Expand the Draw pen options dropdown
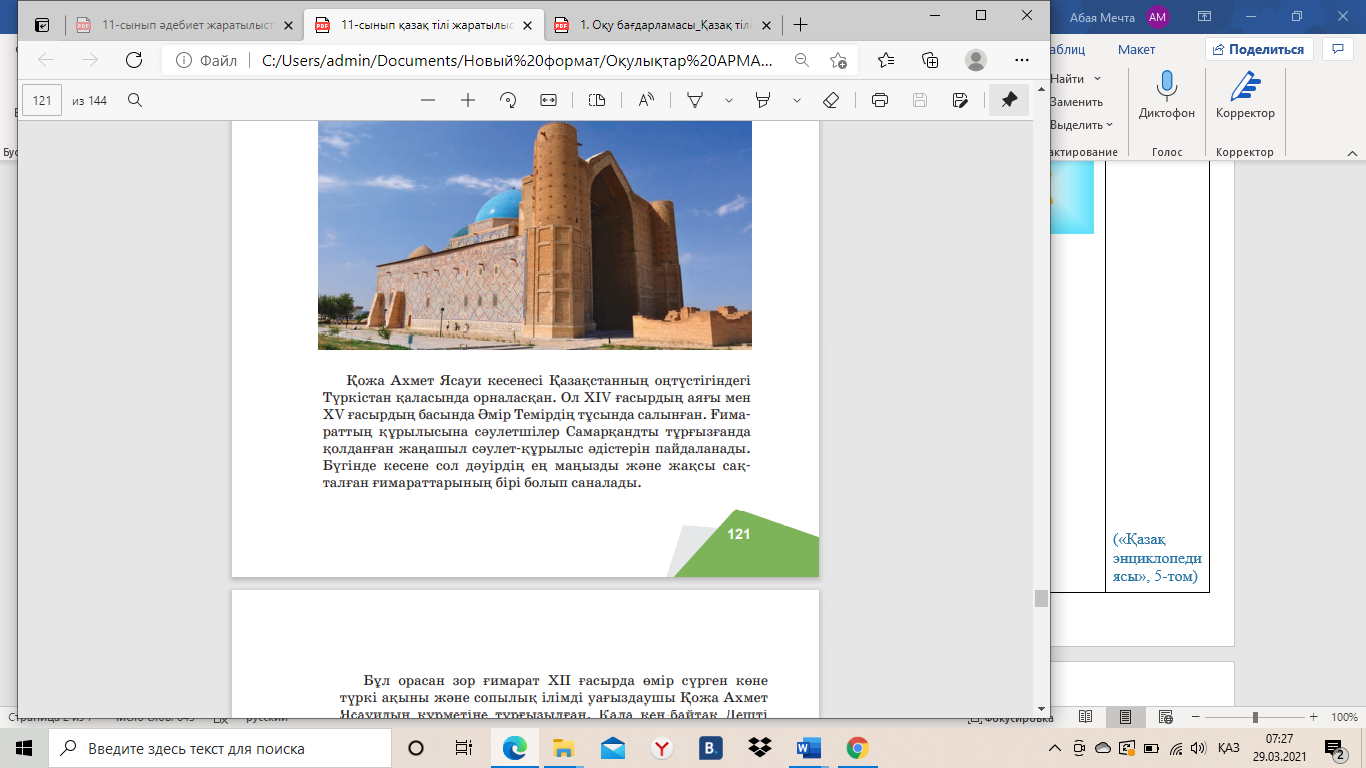Screen dimensions: 1366x768 (729, 100)
